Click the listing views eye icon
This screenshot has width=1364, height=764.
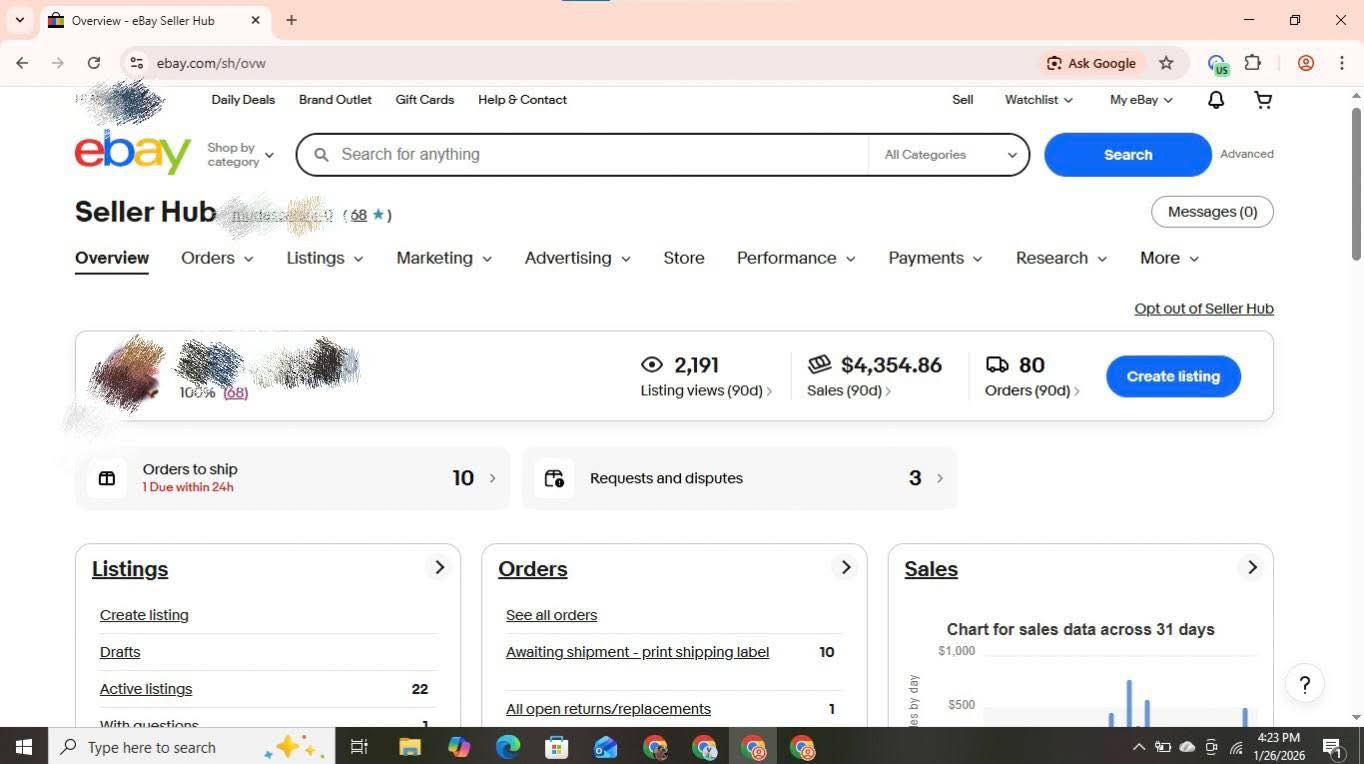click(652, 364)
